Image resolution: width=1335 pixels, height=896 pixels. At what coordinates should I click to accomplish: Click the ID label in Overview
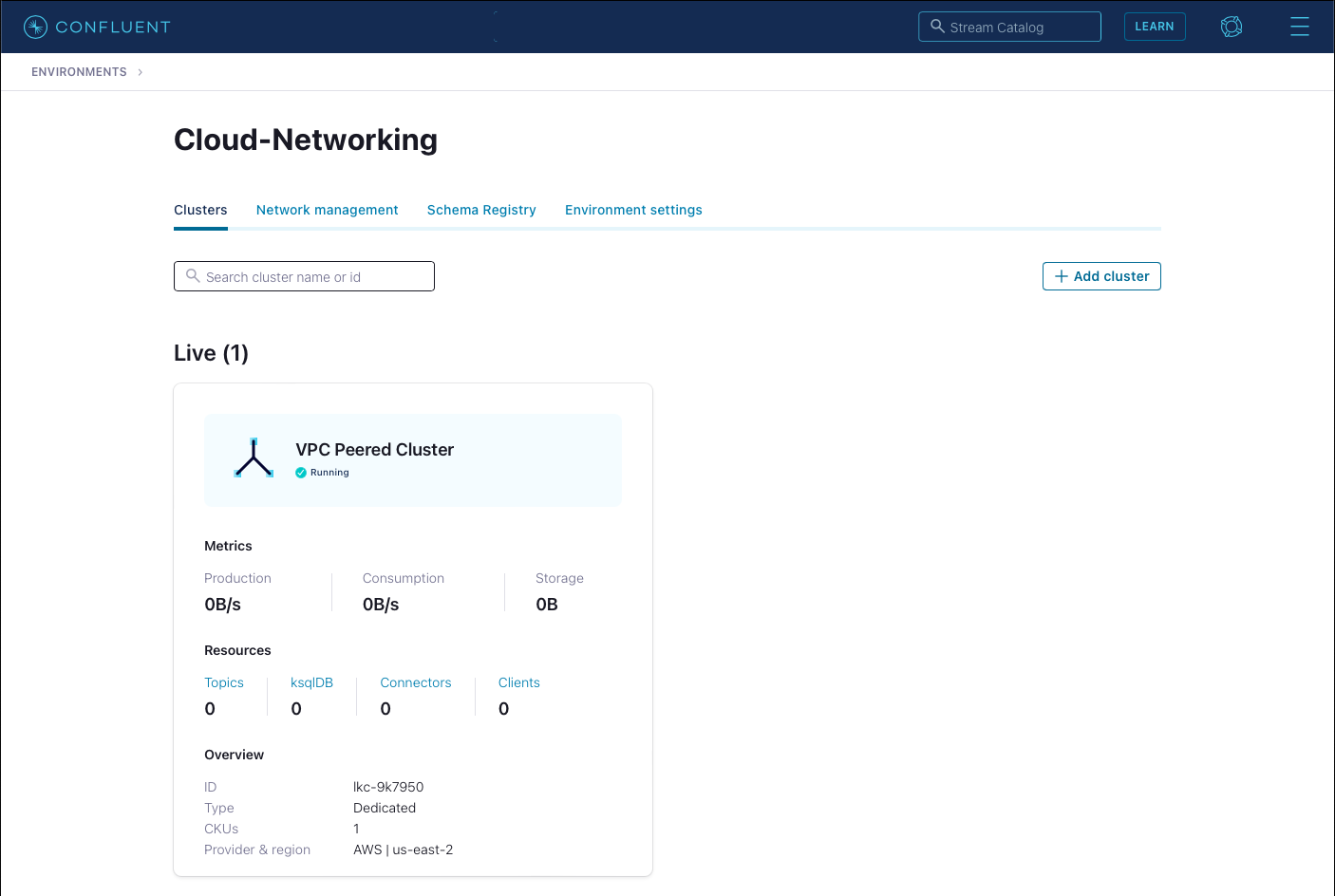tap(211, 787)
